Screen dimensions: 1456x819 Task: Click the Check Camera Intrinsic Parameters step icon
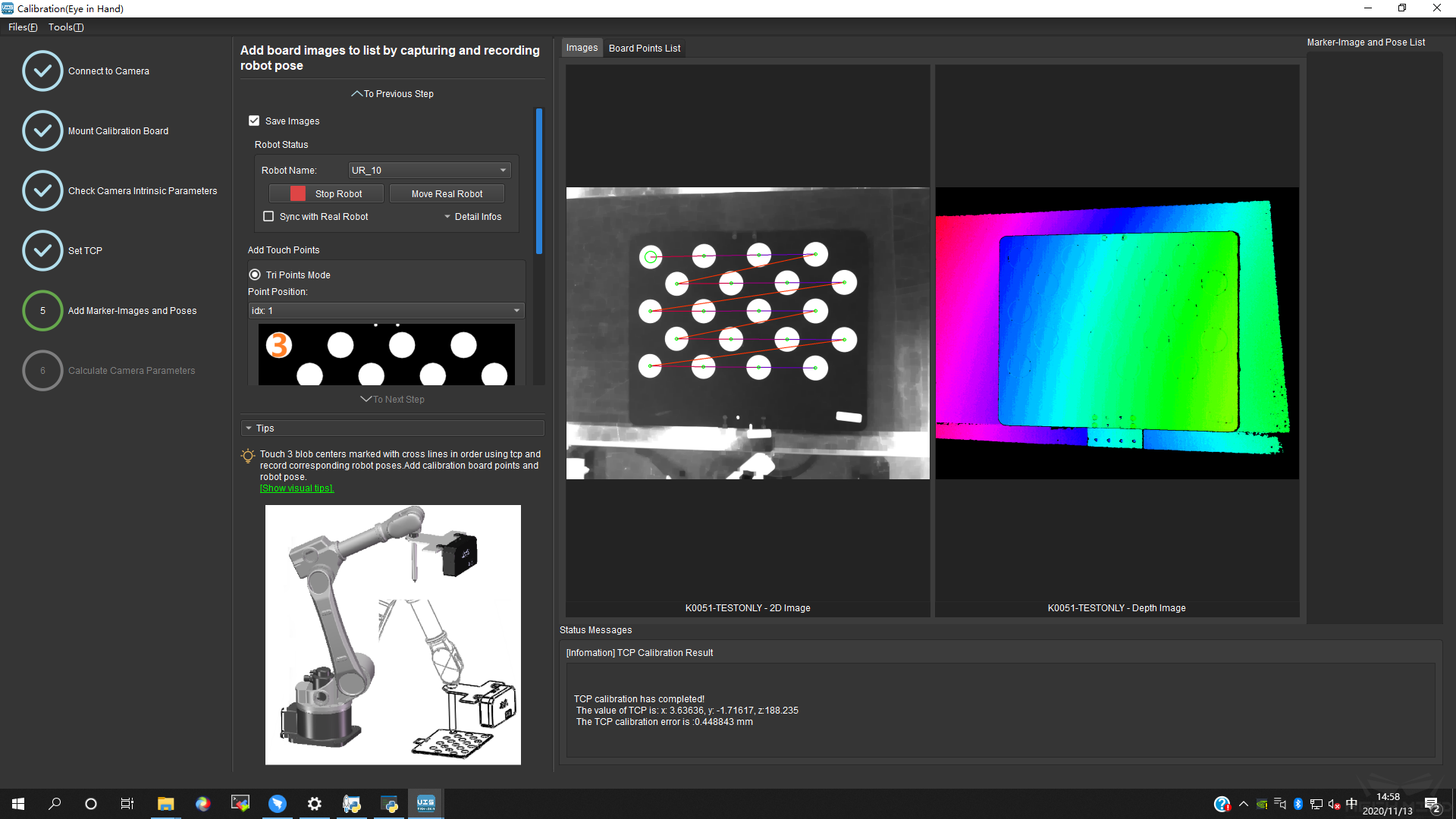click(x=42, y=191)
